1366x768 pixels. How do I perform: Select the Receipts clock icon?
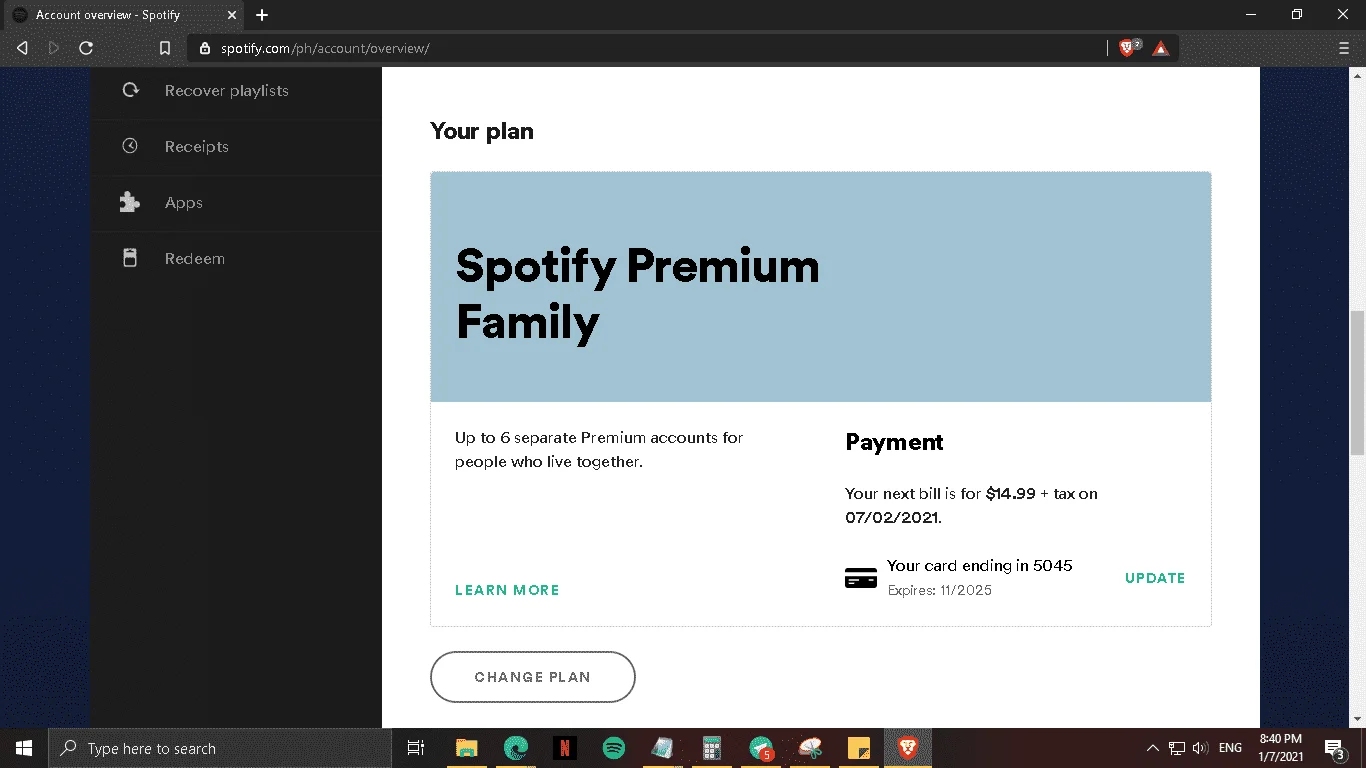[x=130, y=146]
